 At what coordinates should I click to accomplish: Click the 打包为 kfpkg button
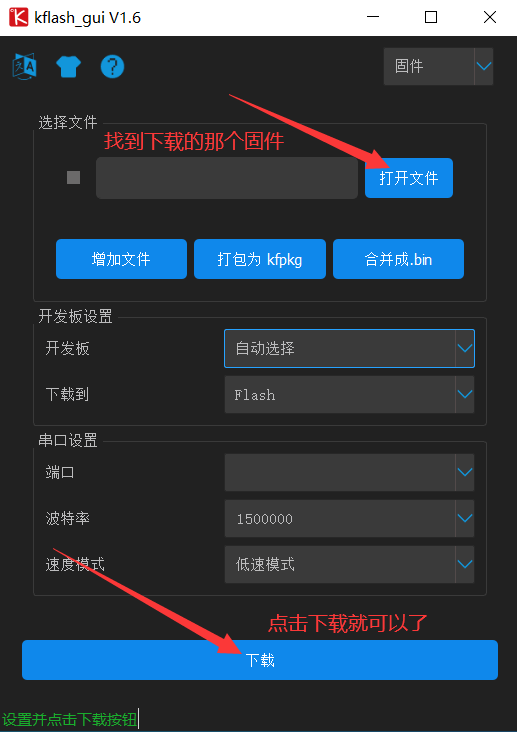(260, 259)
